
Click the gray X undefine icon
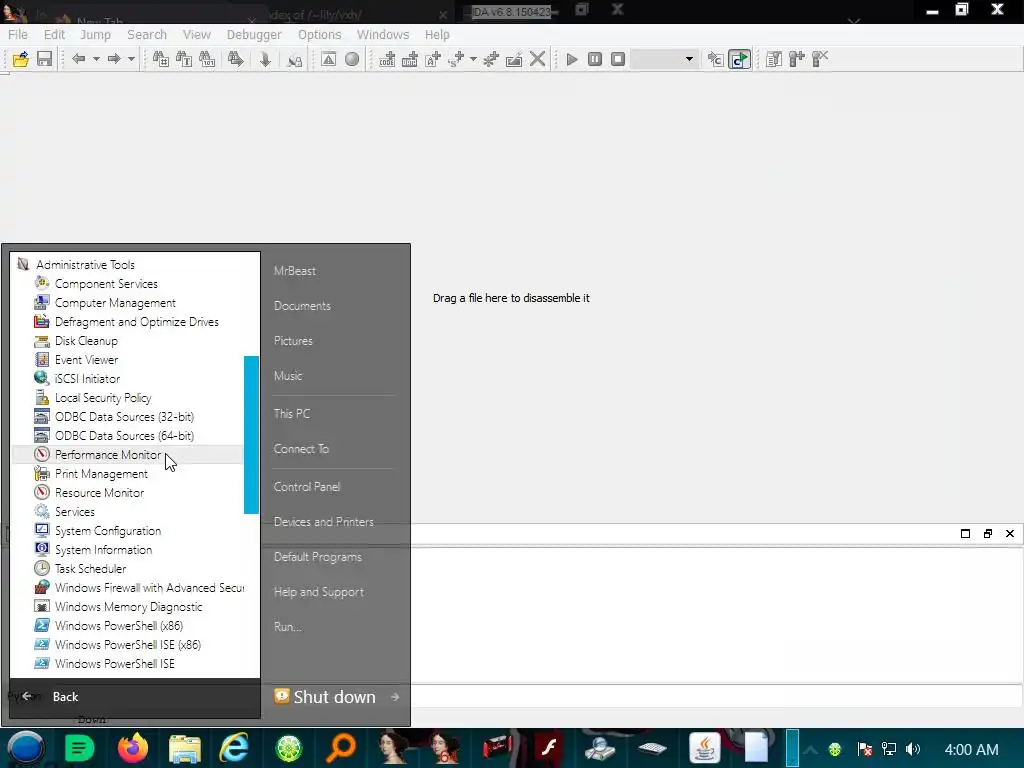(537, 59)
